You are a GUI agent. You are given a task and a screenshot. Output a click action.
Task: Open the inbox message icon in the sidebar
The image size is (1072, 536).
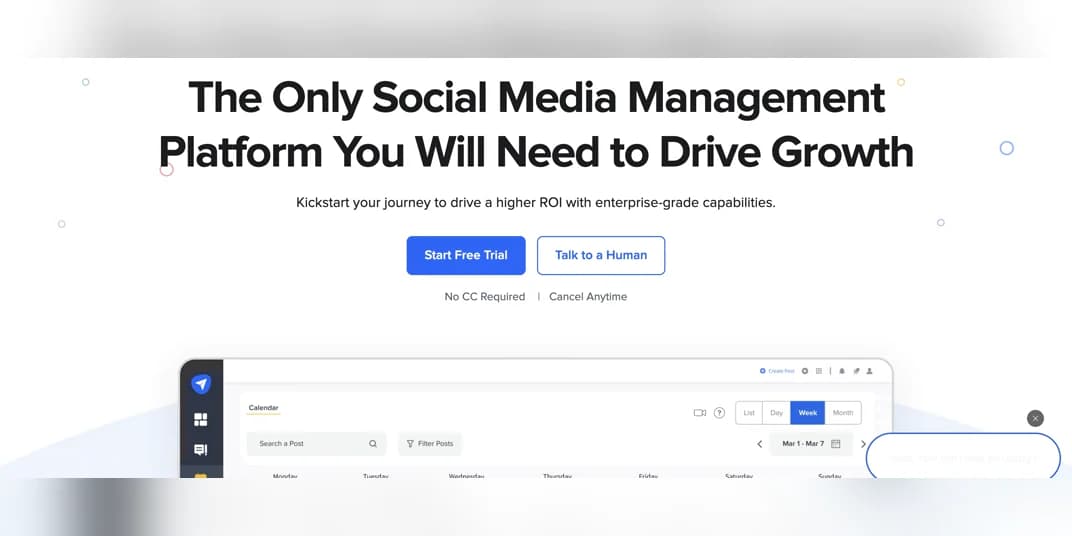tap(201, 450)
